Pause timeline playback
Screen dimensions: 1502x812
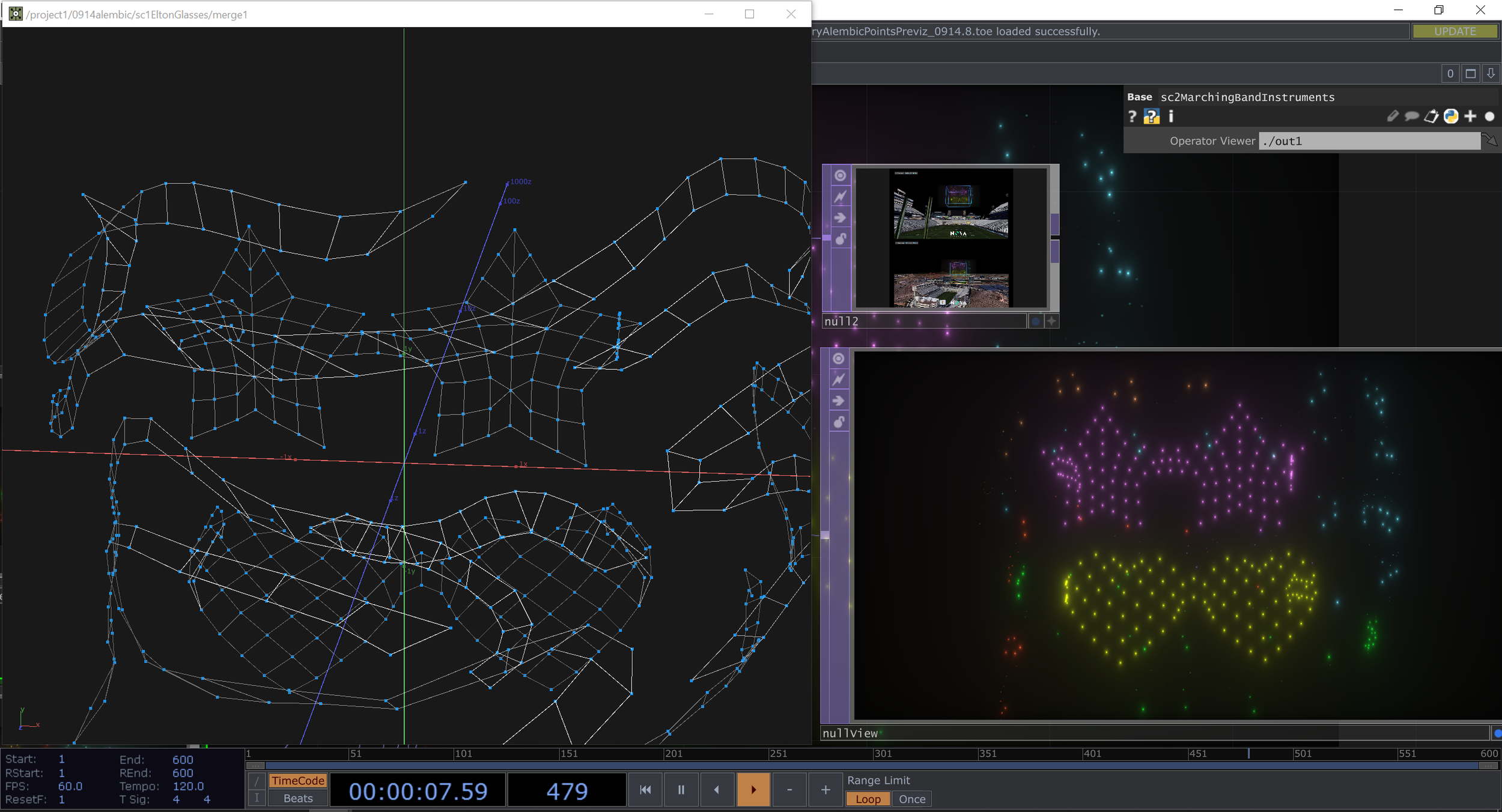coord(681,790)
